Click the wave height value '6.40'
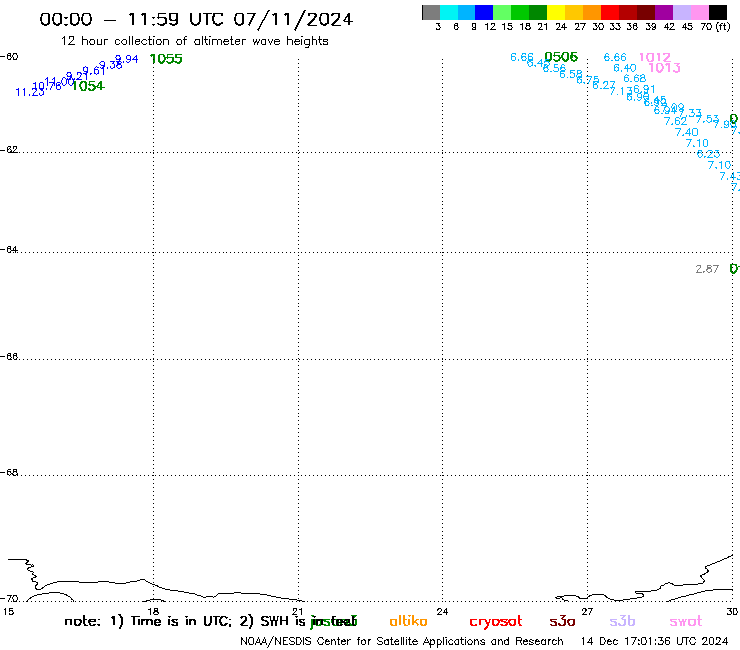The width and height of the screenshot is (740, 650). pyautogui.click(x=624, y=68)
